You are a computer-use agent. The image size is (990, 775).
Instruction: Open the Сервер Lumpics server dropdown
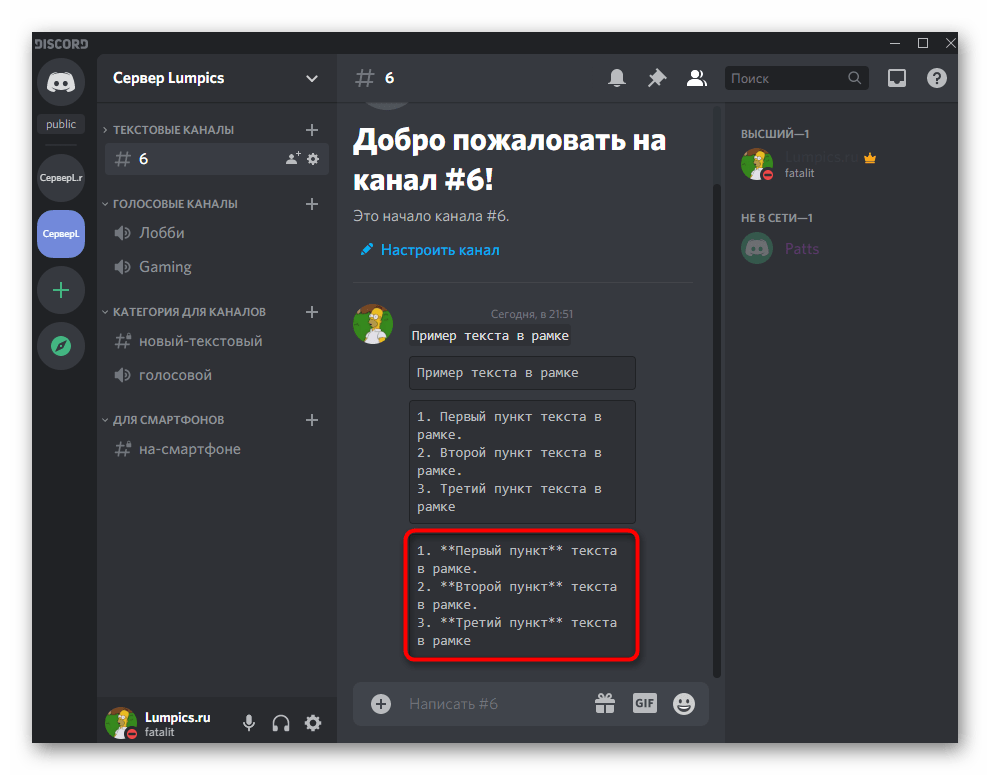click(x=217, y=78)
